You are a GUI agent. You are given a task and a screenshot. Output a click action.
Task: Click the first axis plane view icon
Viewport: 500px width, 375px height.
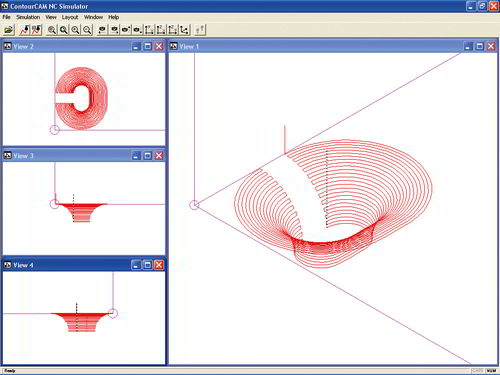coord(149,30)
